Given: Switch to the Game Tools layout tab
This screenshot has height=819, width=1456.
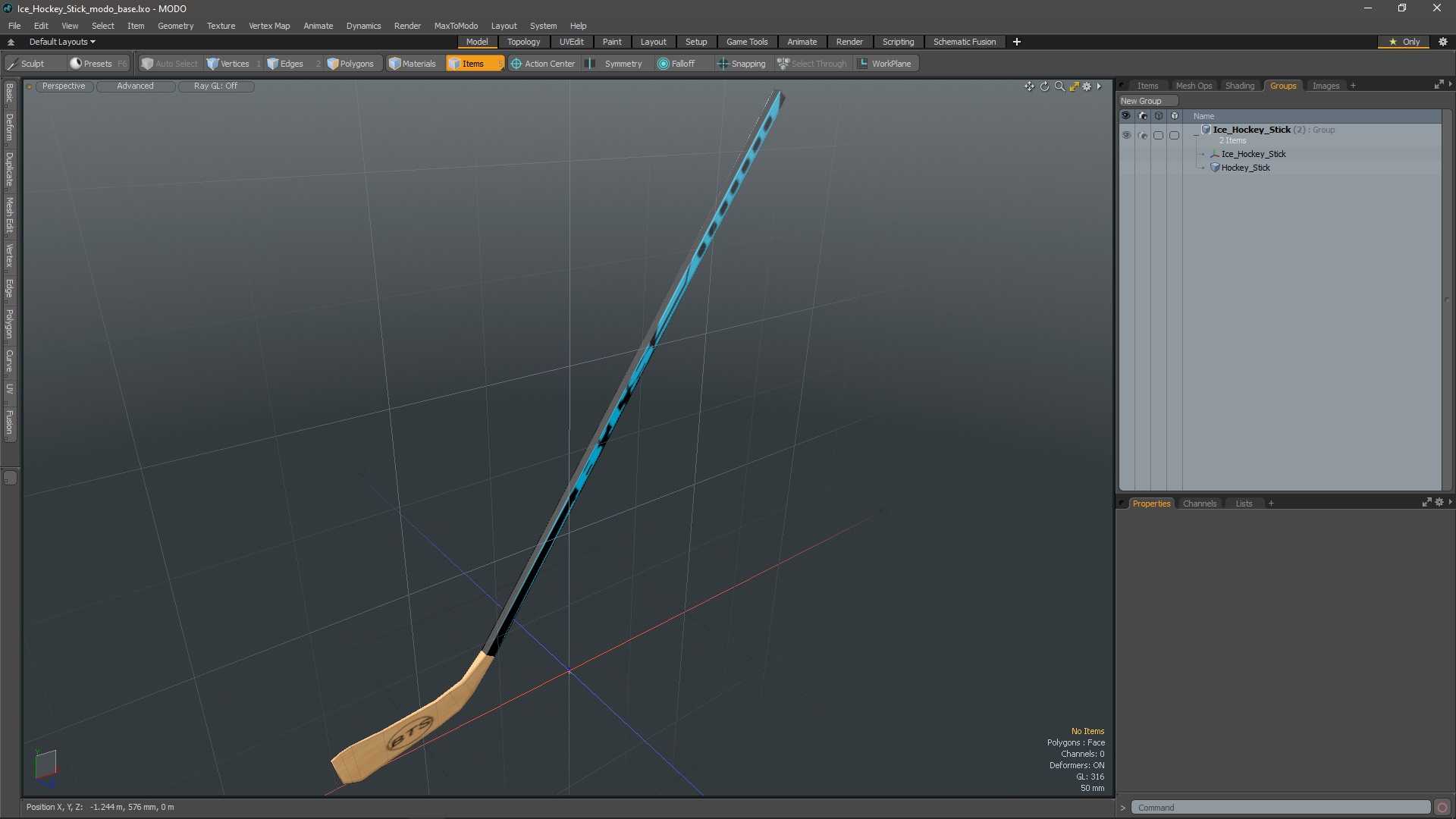Looking at the screenshot, I should pyautogui.click(x=747, y=42).
